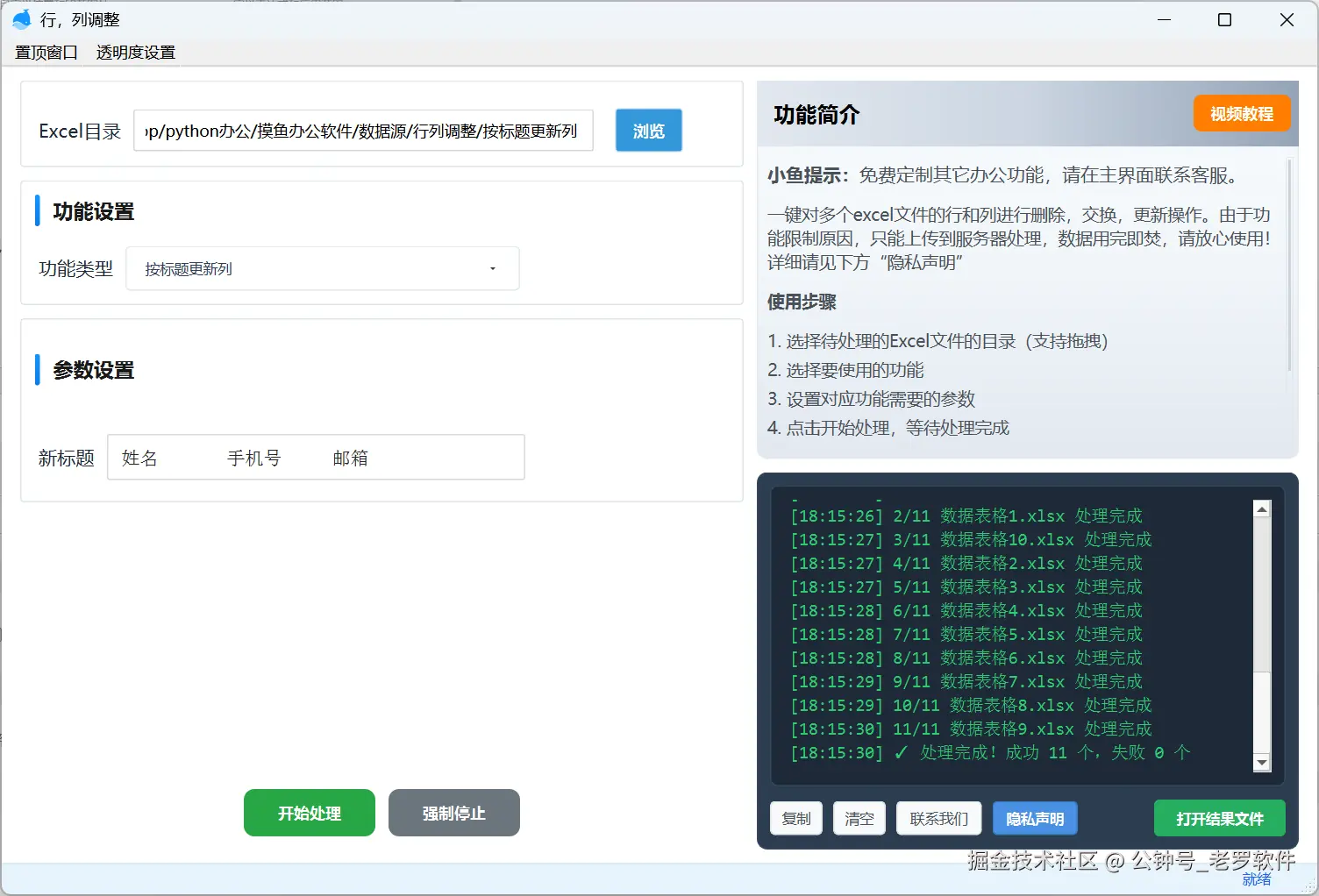Click step 选择待处理的Excel文件的目录

938,341
